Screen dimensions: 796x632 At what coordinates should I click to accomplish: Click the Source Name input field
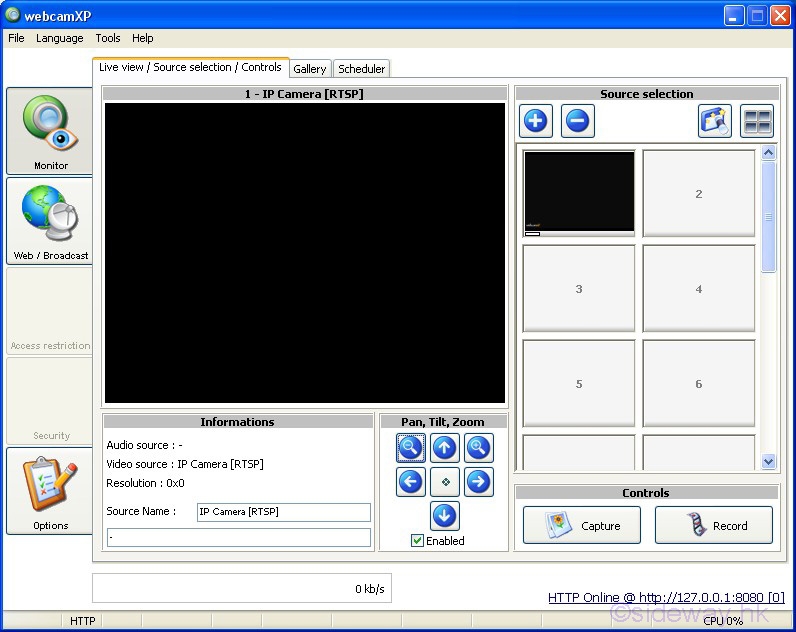(284, 512)
